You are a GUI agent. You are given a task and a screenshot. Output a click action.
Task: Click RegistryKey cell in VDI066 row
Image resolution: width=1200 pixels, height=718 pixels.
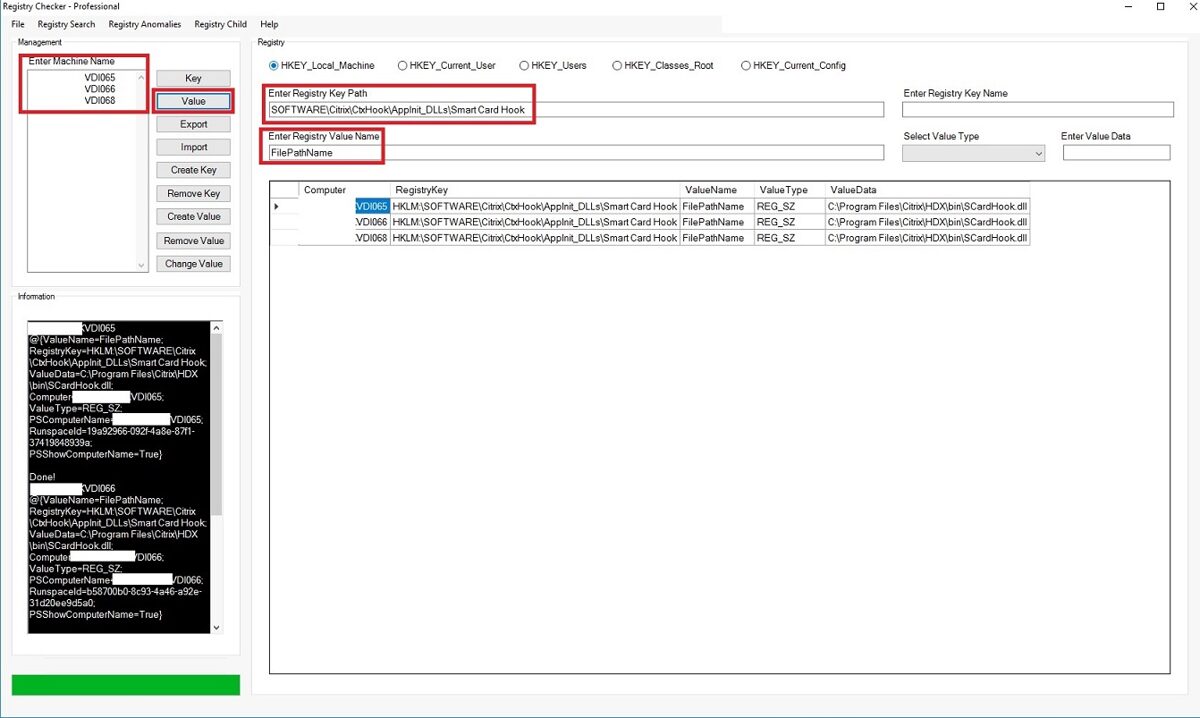click(x=536, y=222)
